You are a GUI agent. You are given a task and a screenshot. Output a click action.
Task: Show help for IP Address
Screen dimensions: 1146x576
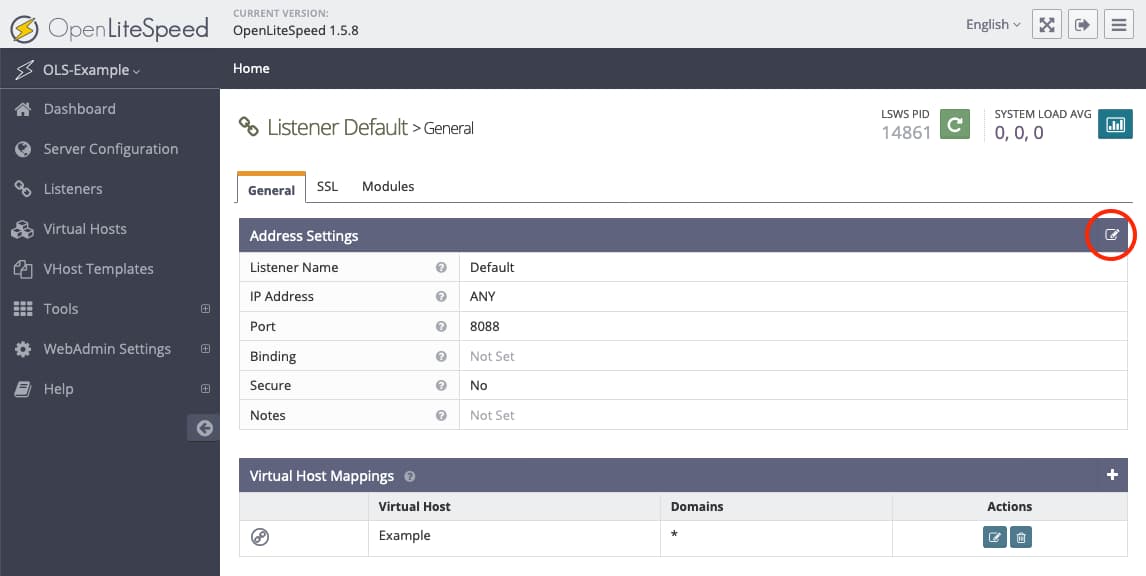coord(441,297)
